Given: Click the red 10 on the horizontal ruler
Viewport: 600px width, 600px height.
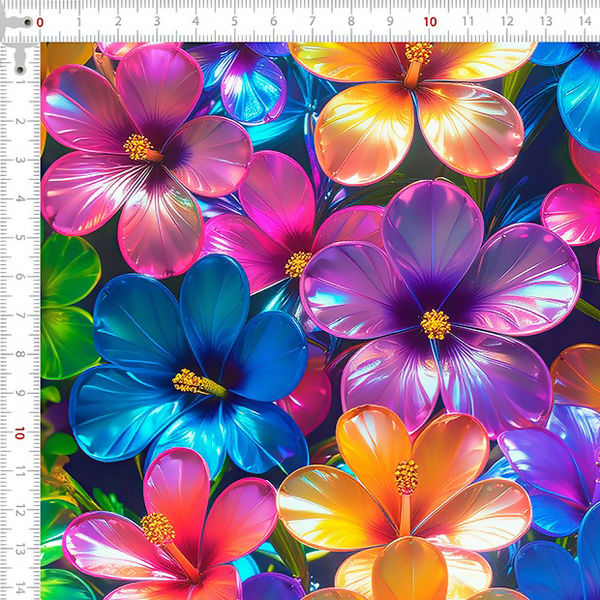Looking at the screenshot, I should [x=429, y=22].
